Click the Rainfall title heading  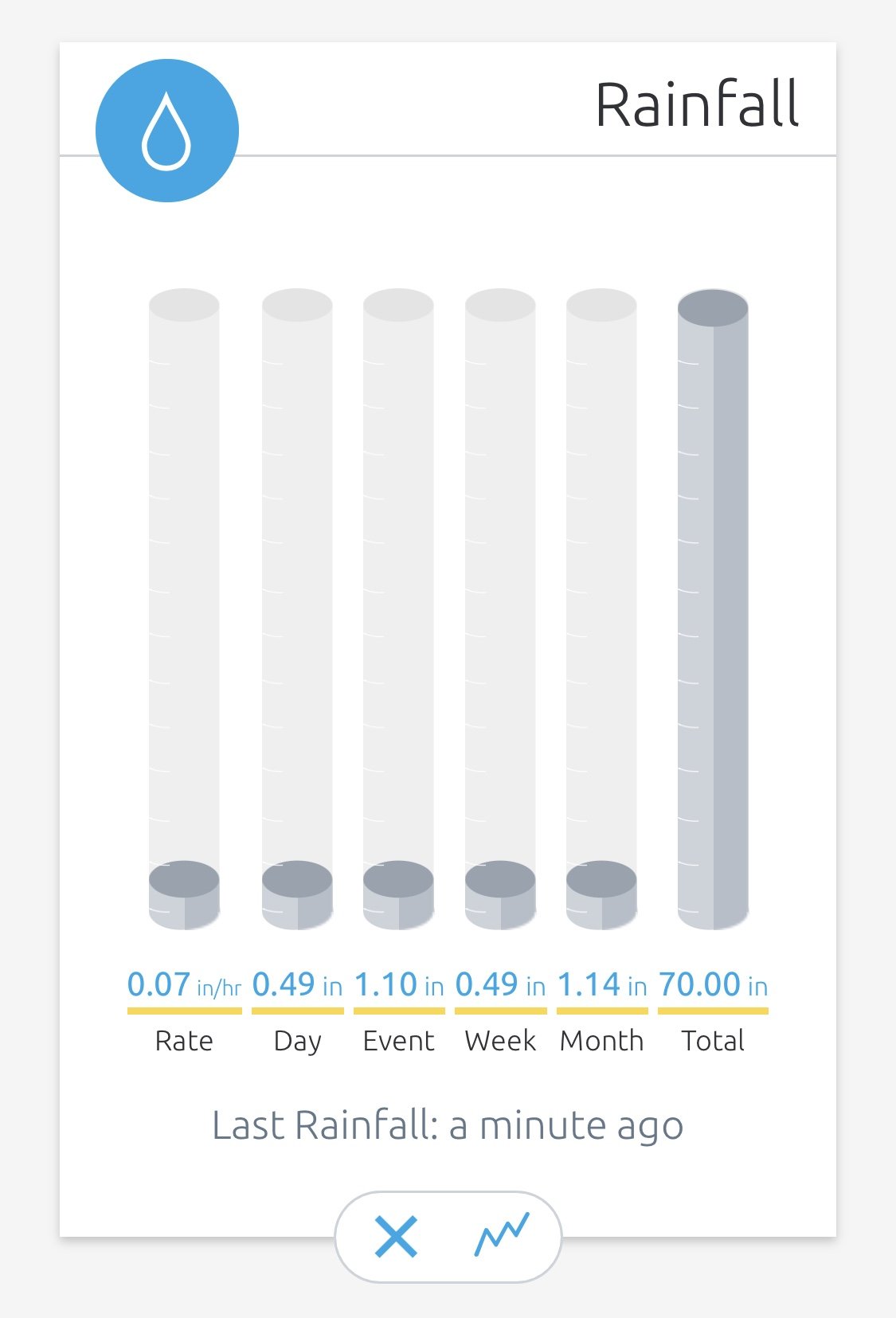[697, 104]
